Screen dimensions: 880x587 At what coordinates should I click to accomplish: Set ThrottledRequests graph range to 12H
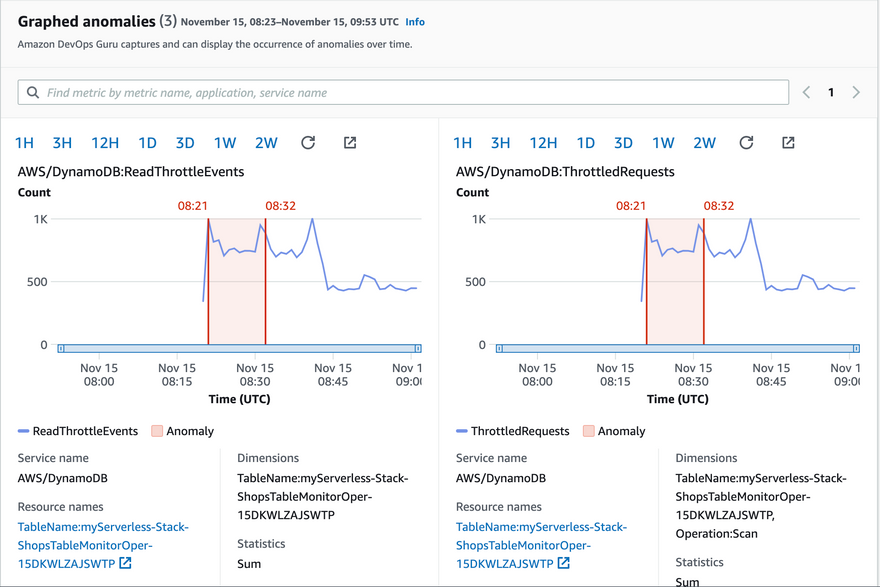[543, 143]
